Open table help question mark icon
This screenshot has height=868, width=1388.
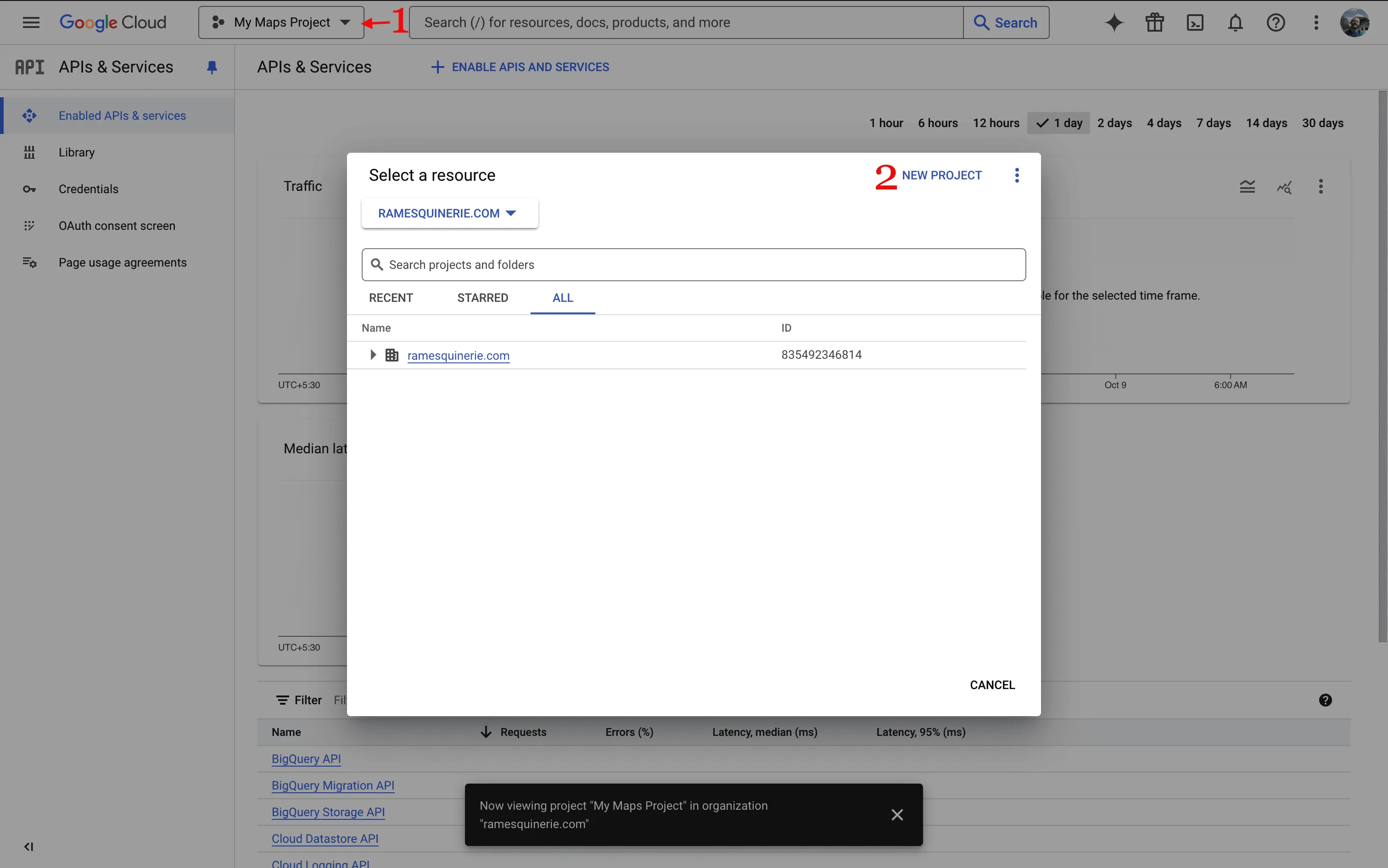pyautogui.click(x=1325, y=701)
